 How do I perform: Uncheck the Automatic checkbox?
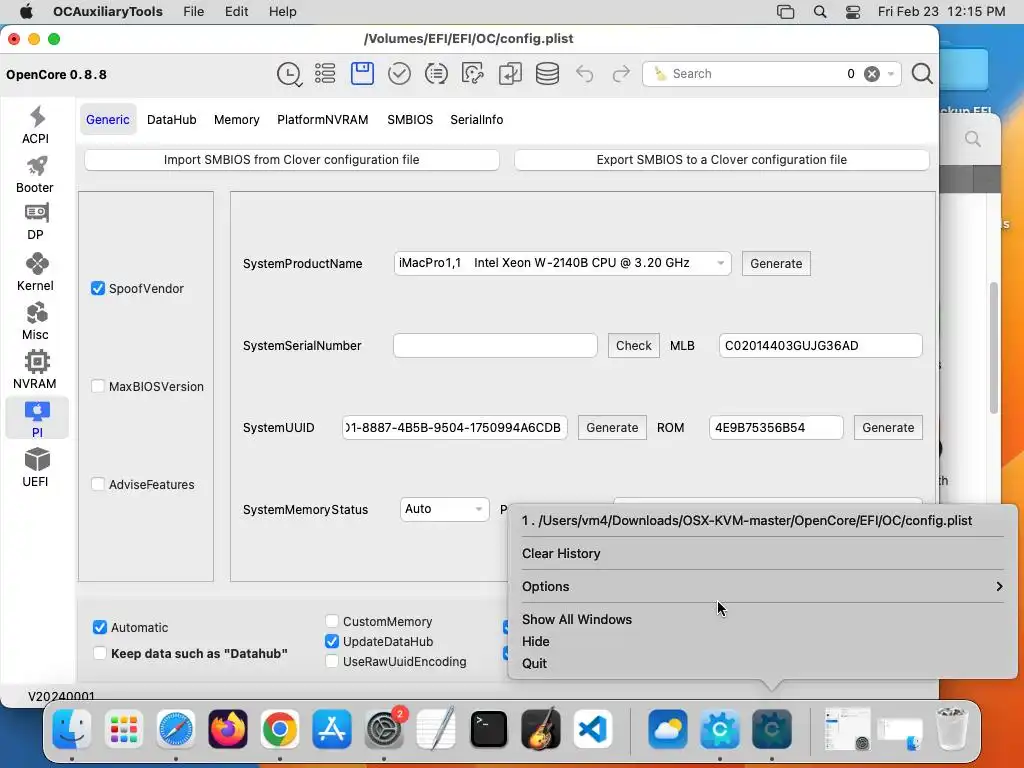point(100,628)
